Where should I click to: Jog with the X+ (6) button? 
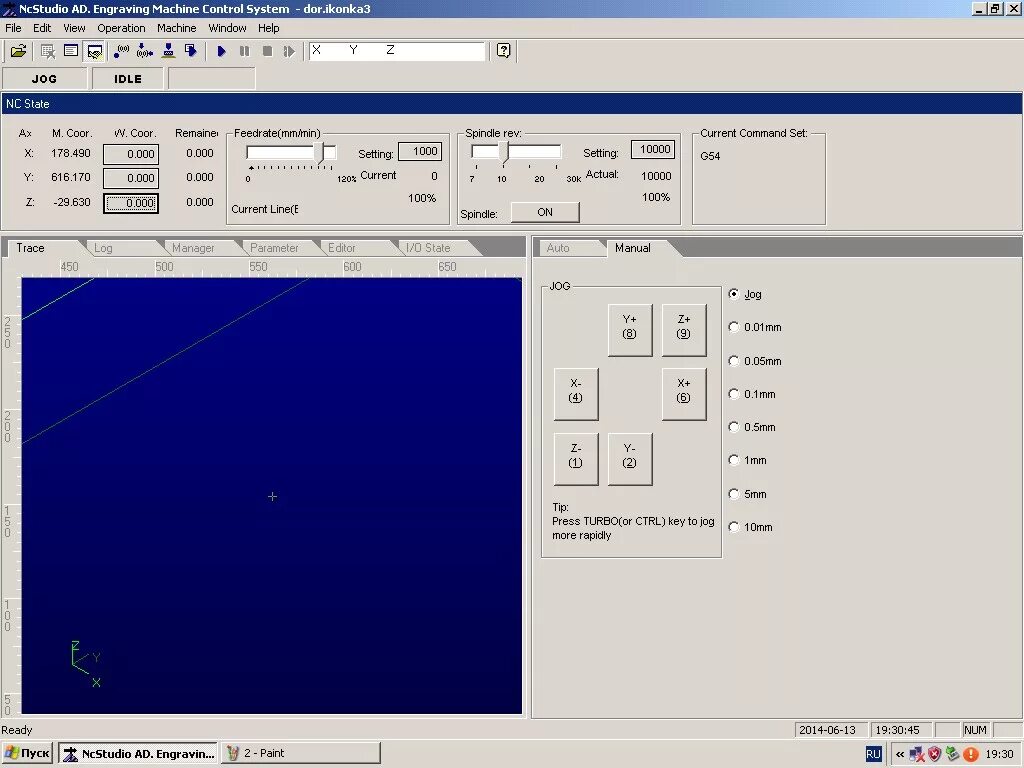pos(684,394)
